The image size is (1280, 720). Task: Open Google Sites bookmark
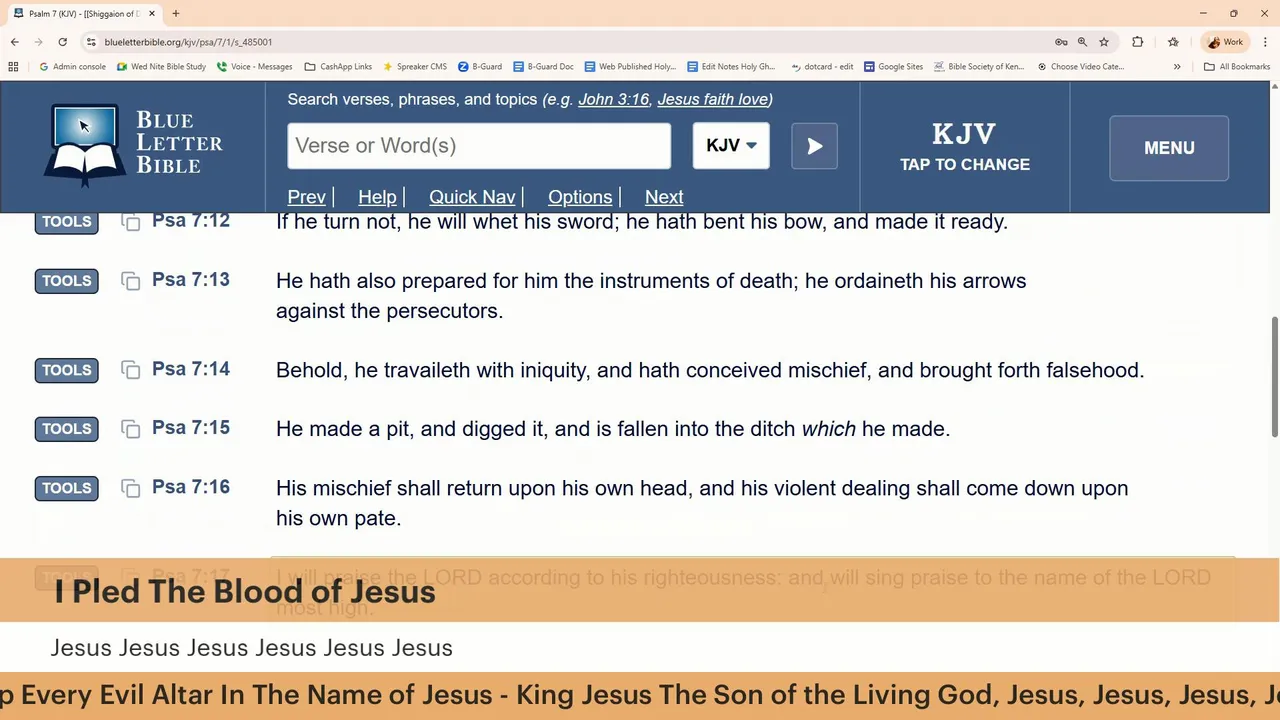point(893,67)
